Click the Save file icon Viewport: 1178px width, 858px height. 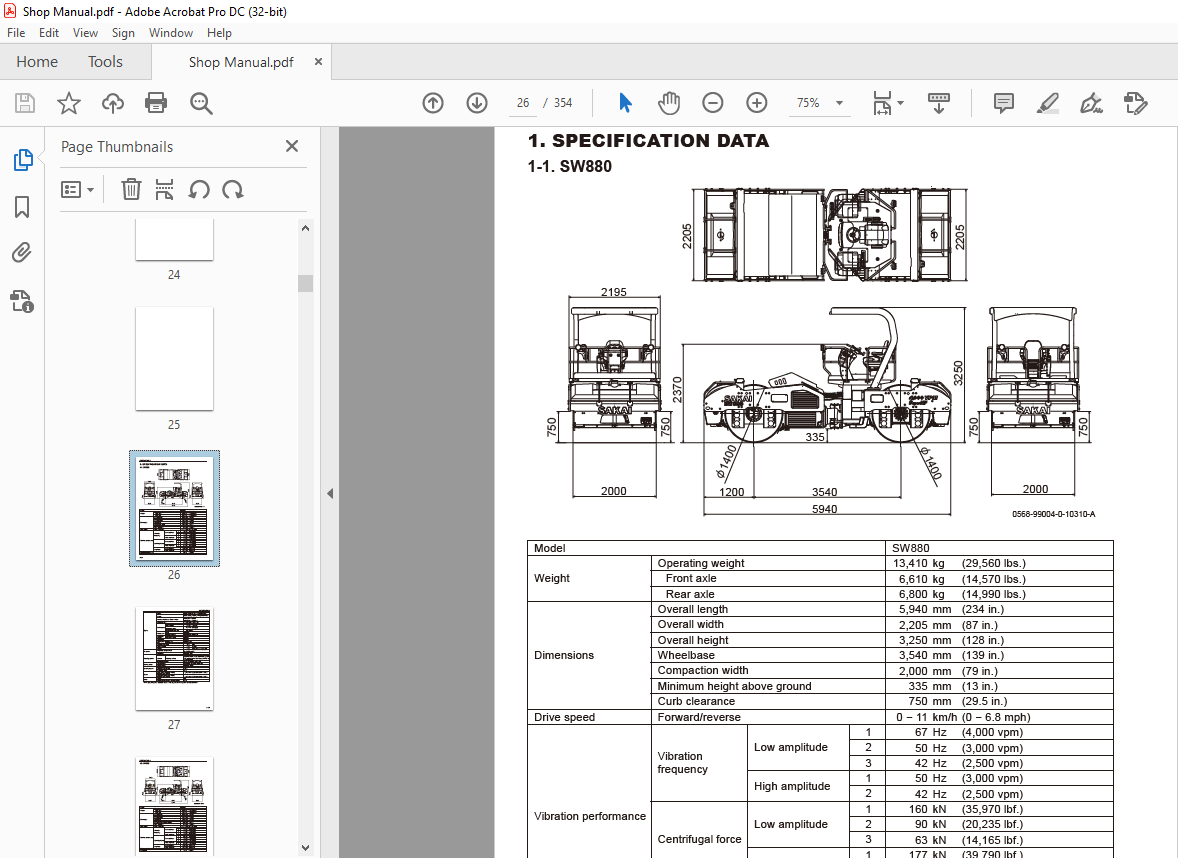[25, 103]
